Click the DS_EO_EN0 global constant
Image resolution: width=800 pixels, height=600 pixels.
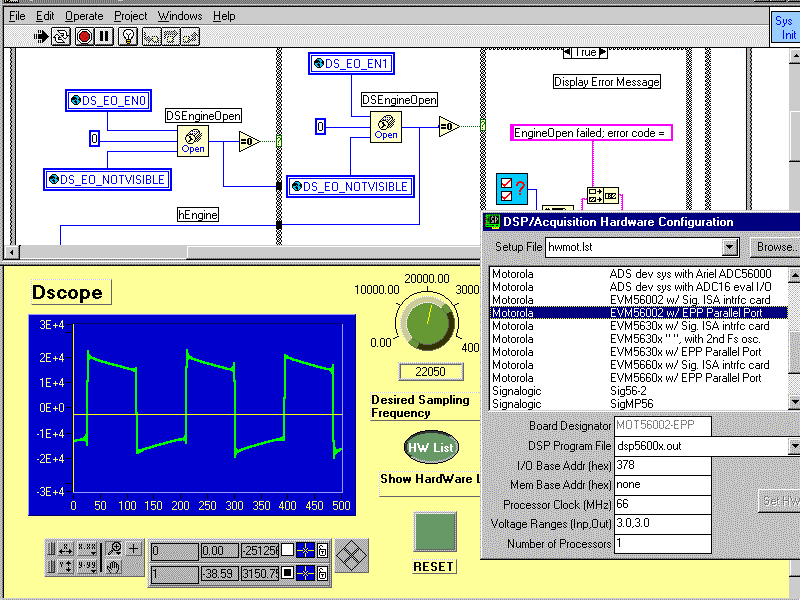click(108, 101)
